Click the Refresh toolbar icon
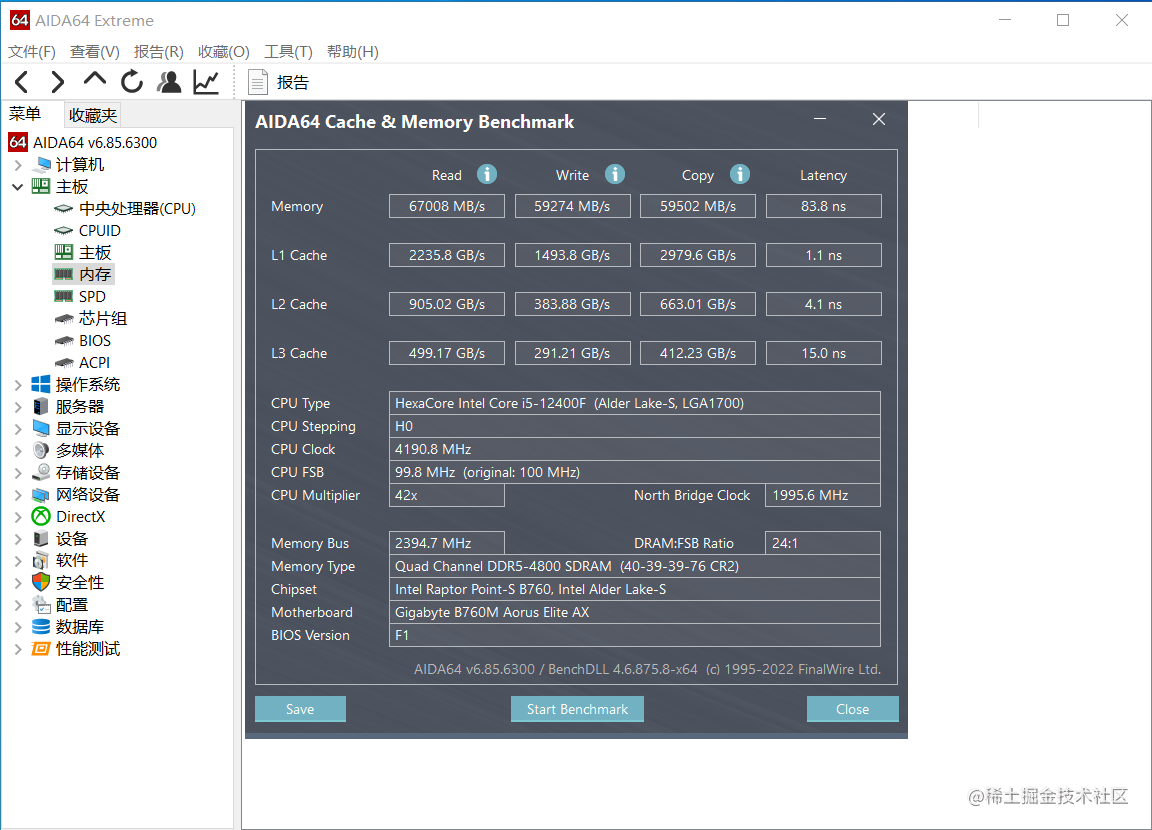This screenshot has width=1152, height=830. tap(132, 82)
